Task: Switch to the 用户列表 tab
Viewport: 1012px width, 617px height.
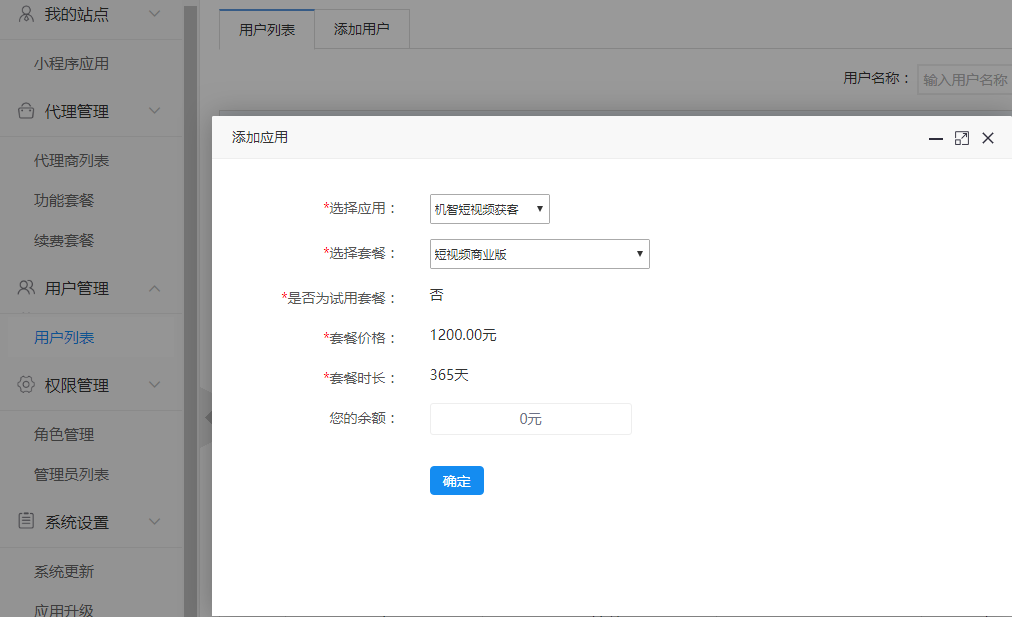Action: [x=267, y=30]
